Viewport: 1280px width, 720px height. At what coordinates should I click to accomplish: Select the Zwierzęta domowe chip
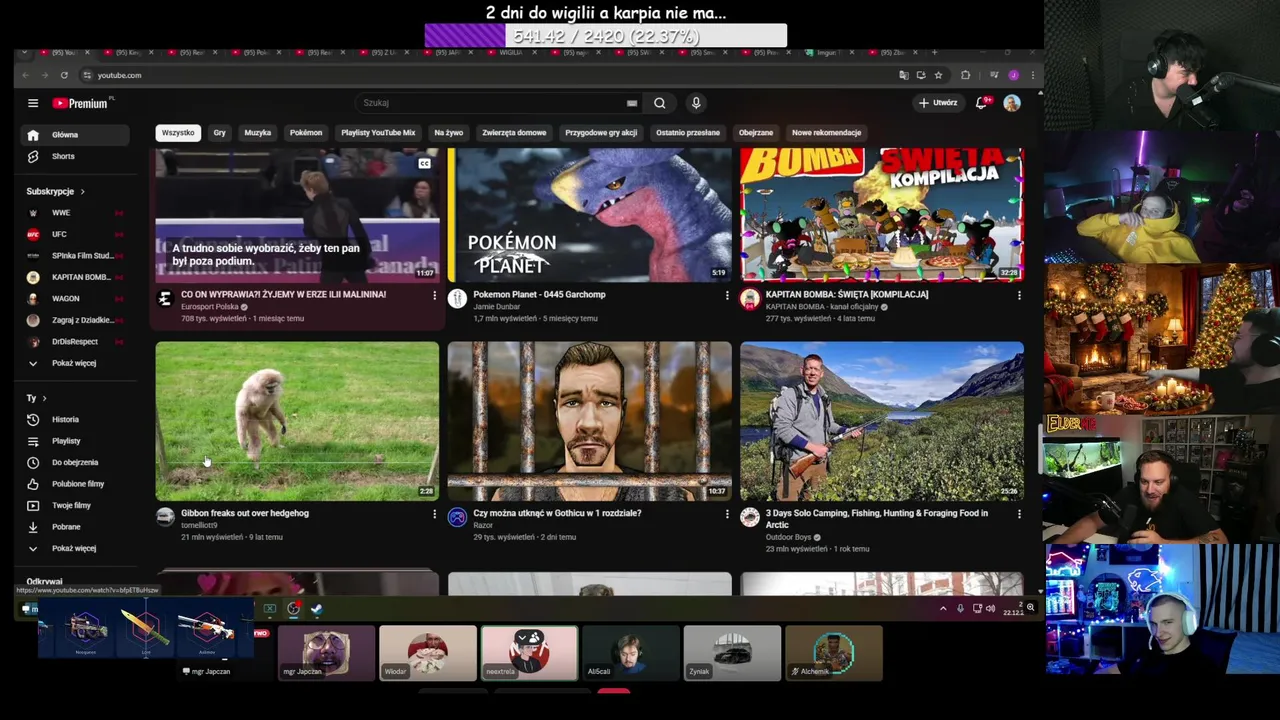(x=514, y=132)
